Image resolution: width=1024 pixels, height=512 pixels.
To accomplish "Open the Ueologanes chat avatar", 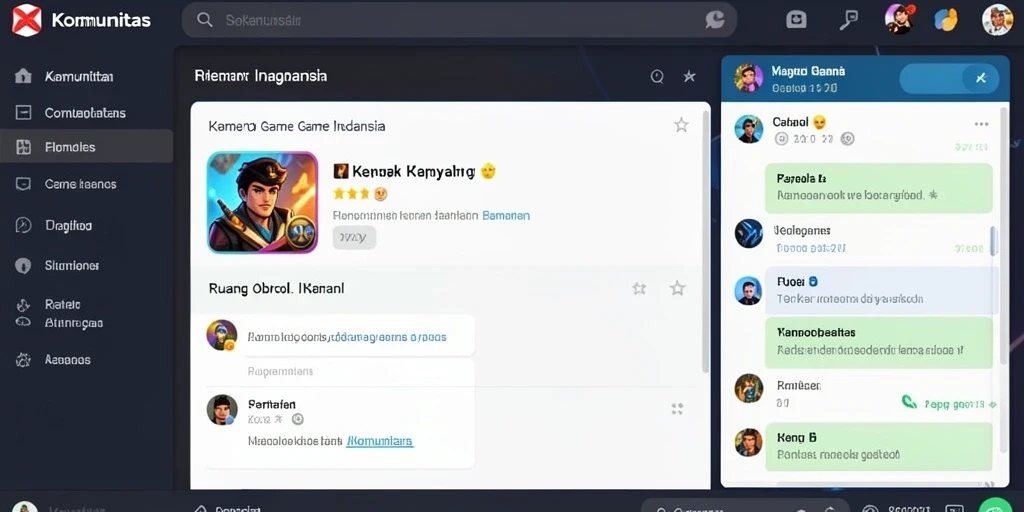I will [748, 233].
